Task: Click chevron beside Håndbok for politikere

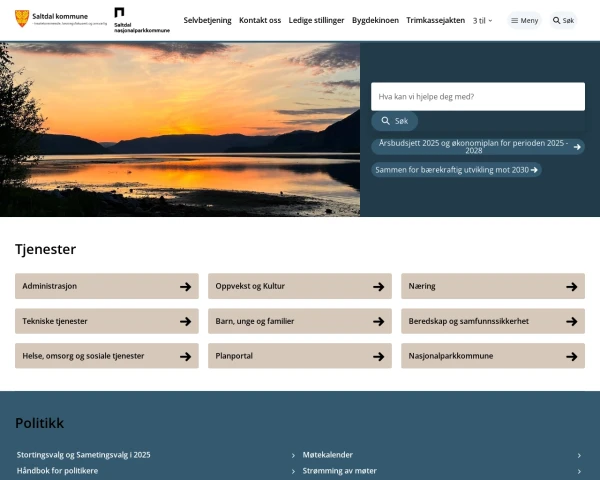Action: click(x=293, y=471)
